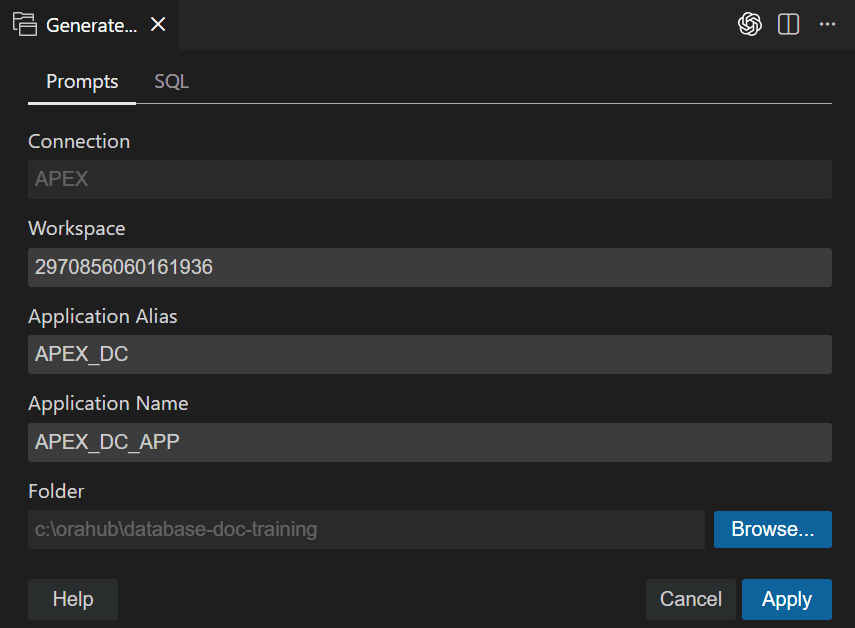Switch to the SQL tab
The image size is (855, 628).
(171, 82)
